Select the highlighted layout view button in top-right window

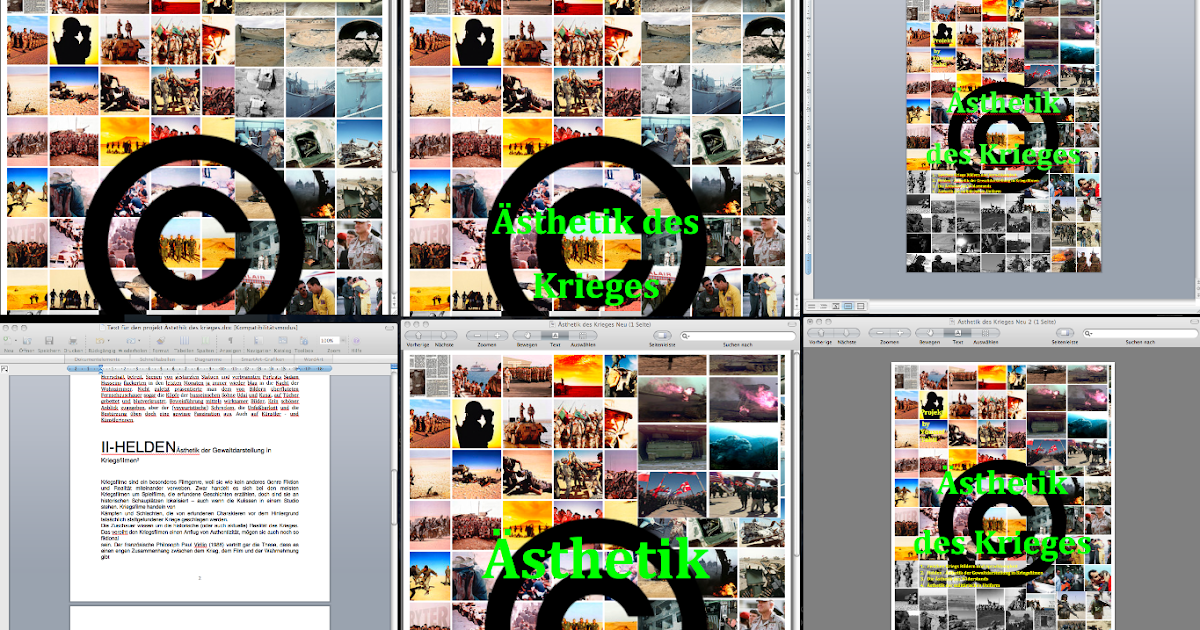coord(848,306)
